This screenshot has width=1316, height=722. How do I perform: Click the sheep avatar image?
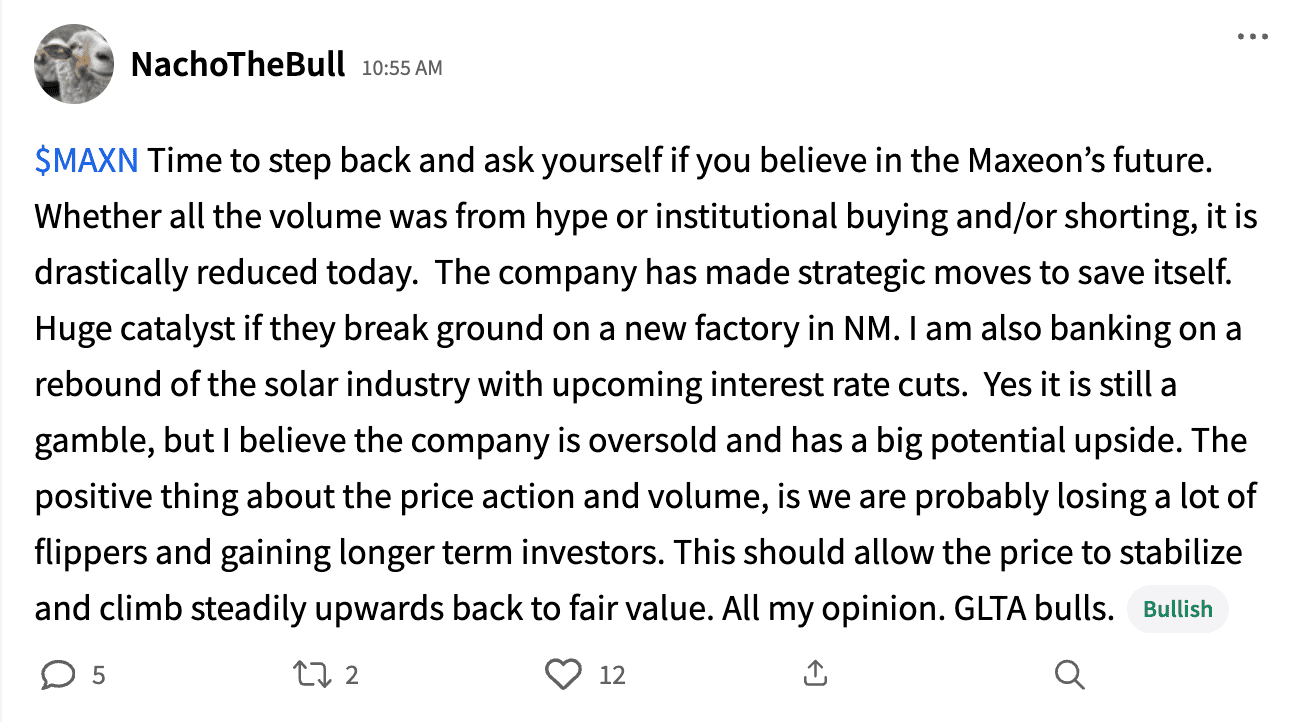pyautogui.click(x=74, y=64)
